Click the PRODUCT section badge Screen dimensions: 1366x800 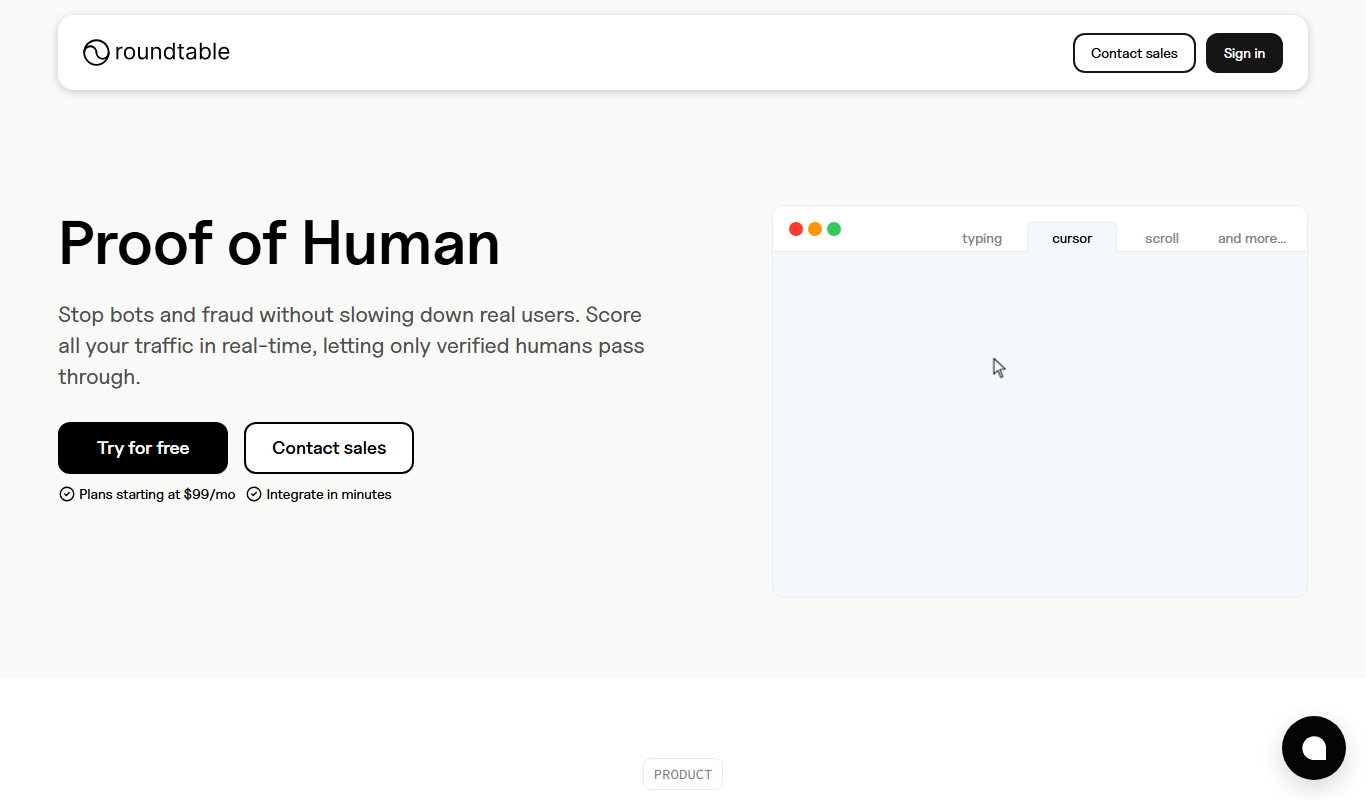(x=683, y=774)
